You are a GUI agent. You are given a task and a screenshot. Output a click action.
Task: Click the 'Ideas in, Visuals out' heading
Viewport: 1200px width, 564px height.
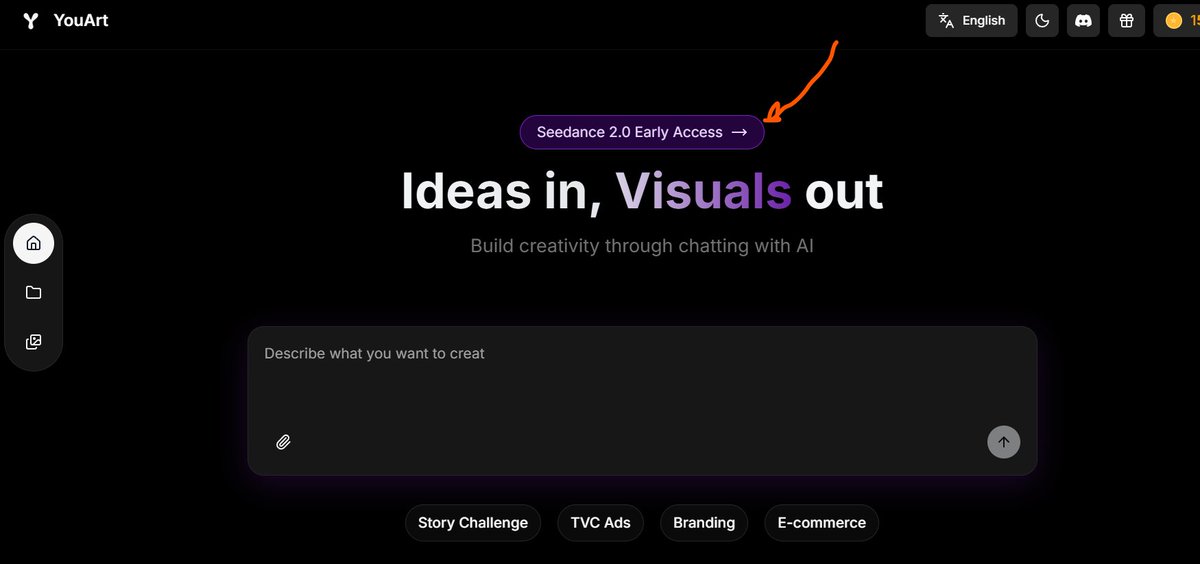pyautogui.click(x=642, y=191)
